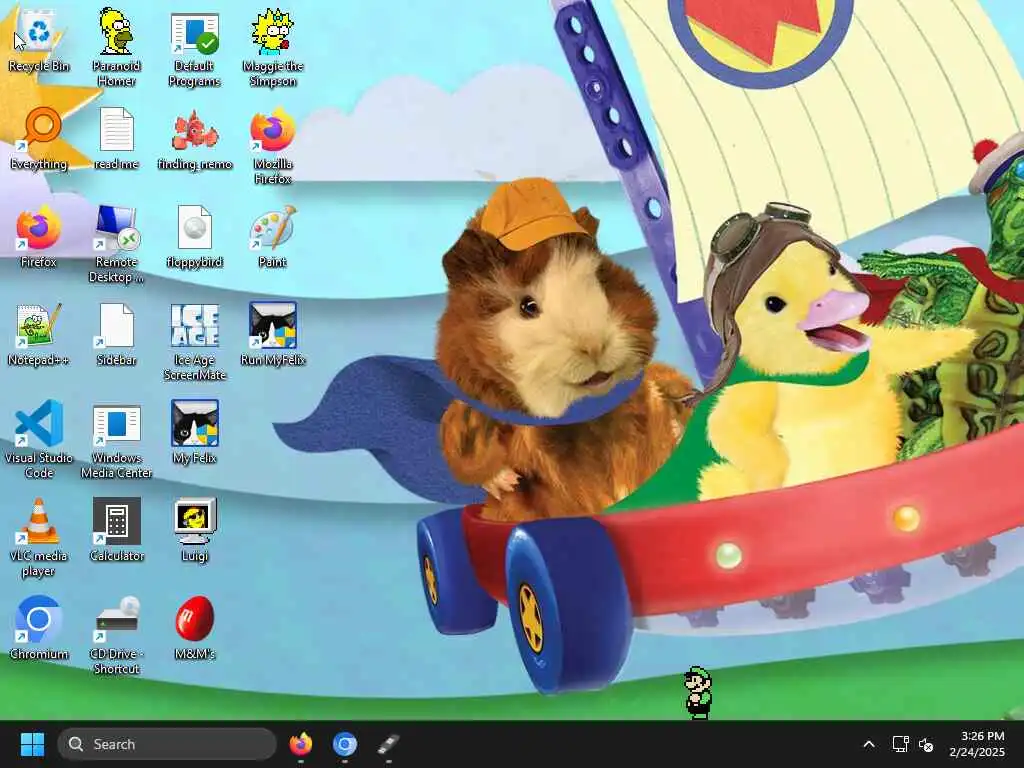This screenshot has width=1024, height=768.
Task: Expand the hidden system tray icons
Action: (869, 744)
